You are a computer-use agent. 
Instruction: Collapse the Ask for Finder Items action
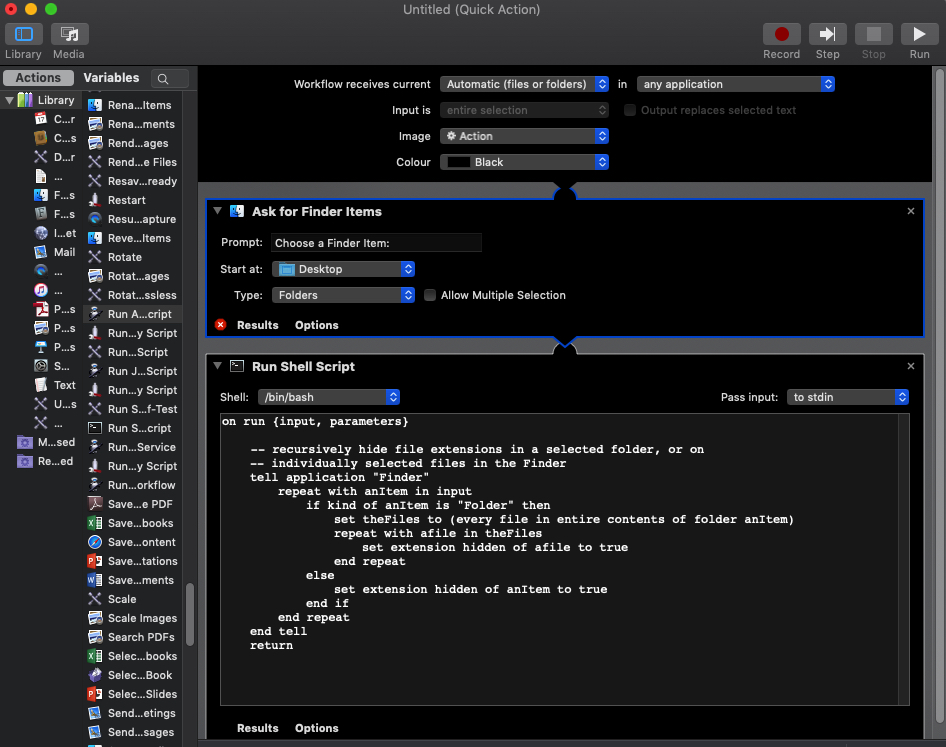[218, 211]
